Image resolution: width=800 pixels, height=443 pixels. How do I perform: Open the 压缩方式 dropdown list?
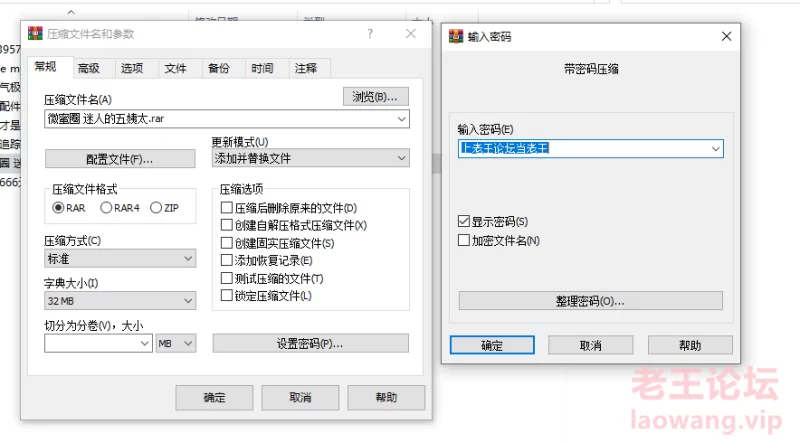click(188, 259)
